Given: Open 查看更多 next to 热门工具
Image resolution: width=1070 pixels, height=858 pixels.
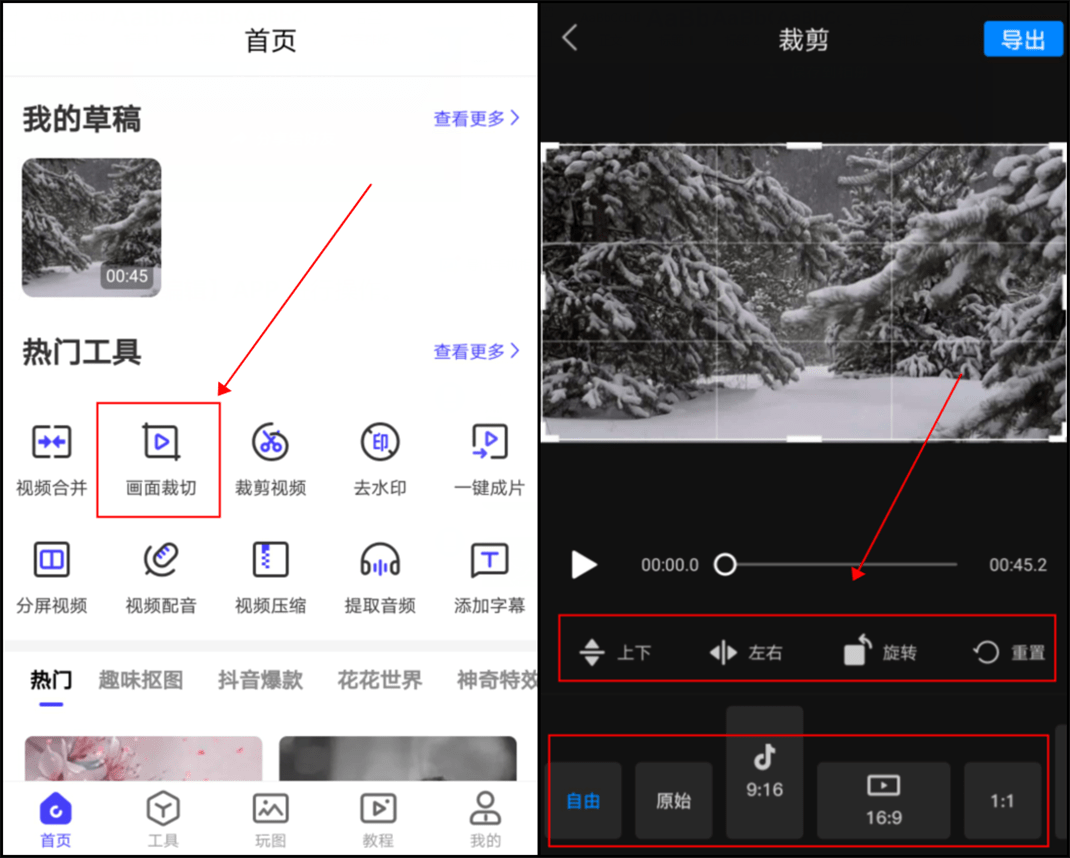Looking at the screenshot, I should (476, 352).
